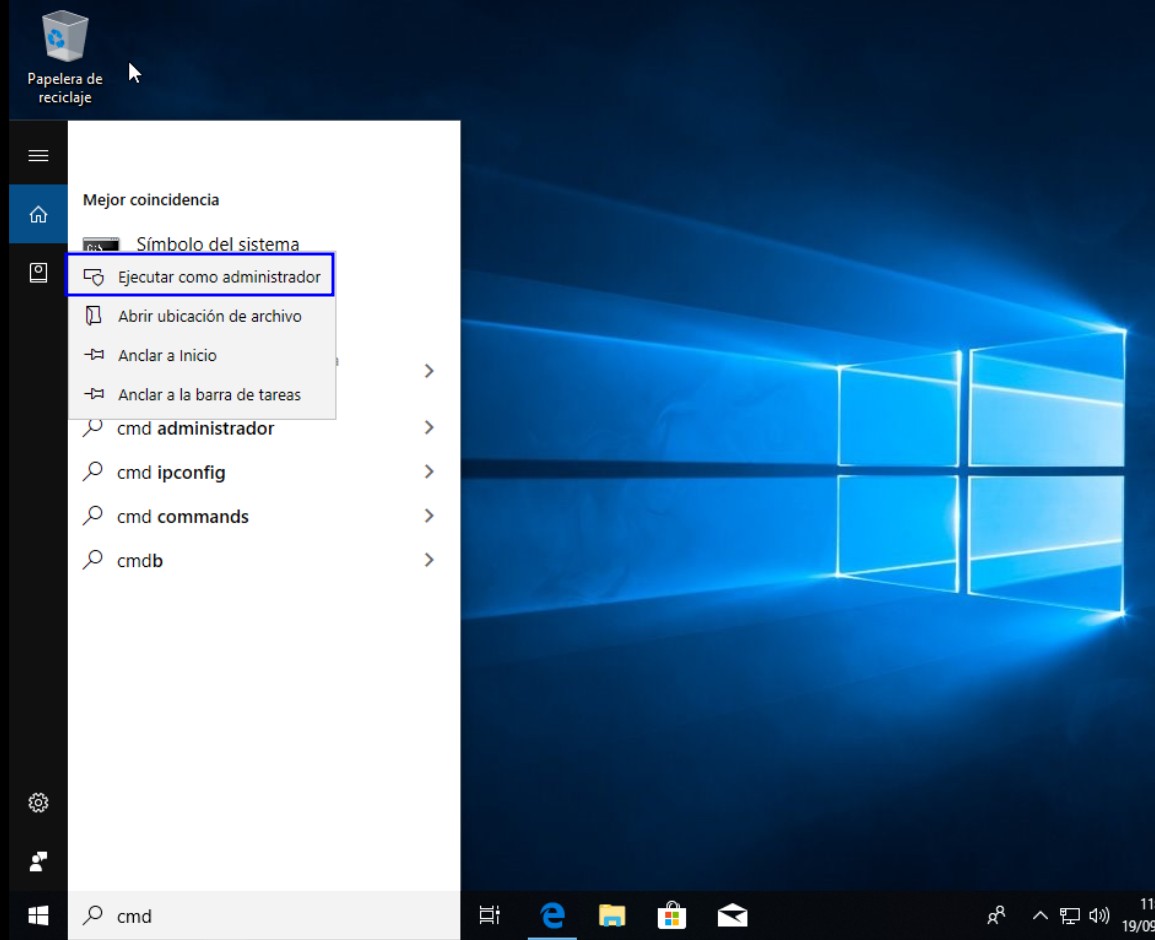This screenshot has height=940, width=1155.
Task: Expand the hamburger menu in search panel
Action: (x=38, y=155)
